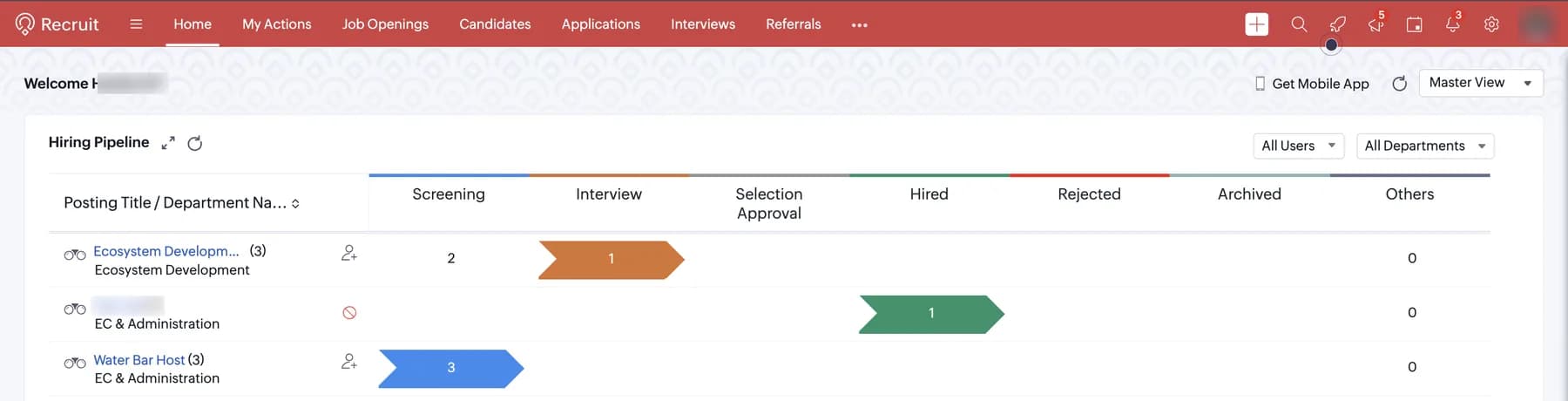Open the settings gear icon
Viewport: 1568px width, 401px height.
pyautogui.click(x=1491, y=24)
